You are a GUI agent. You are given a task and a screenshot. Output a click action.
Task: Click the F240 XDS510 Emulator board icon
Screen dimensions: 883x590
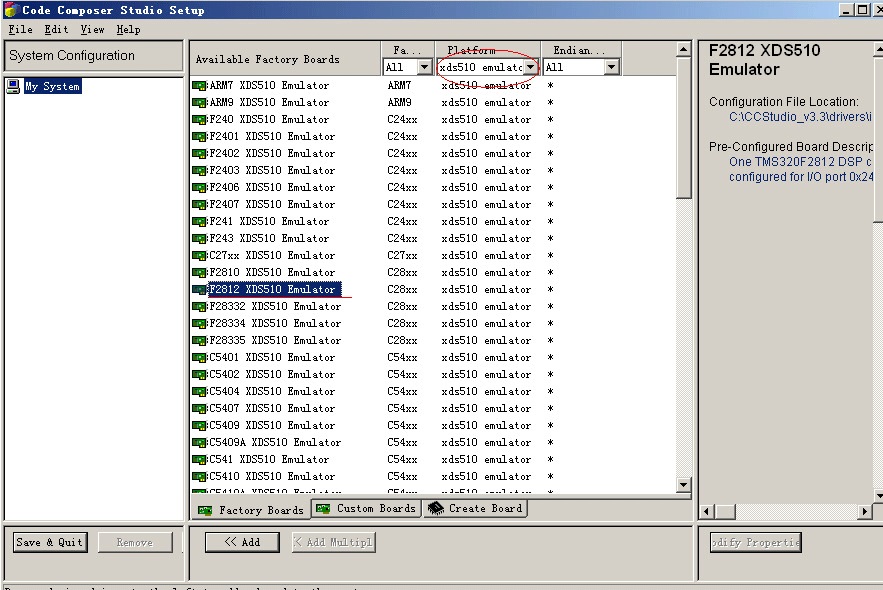pos(199,119)
